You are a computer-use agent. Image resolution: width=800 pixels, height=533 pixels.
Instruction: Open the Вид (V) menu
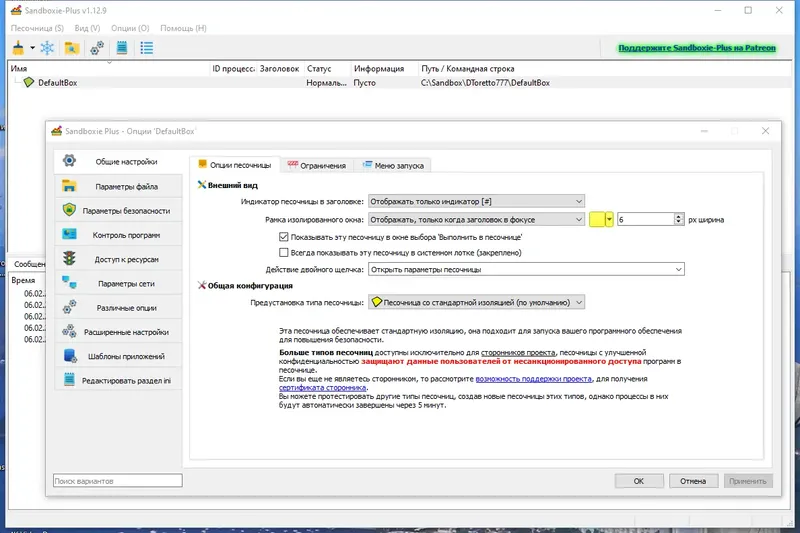[87, 28]
